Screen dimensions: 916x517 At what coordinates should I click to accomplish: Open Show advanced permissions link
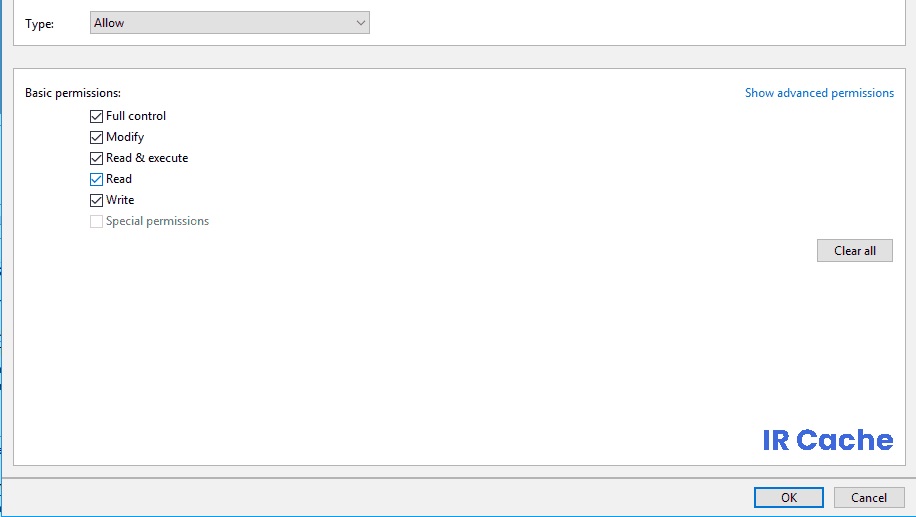(x=819, y=93)
